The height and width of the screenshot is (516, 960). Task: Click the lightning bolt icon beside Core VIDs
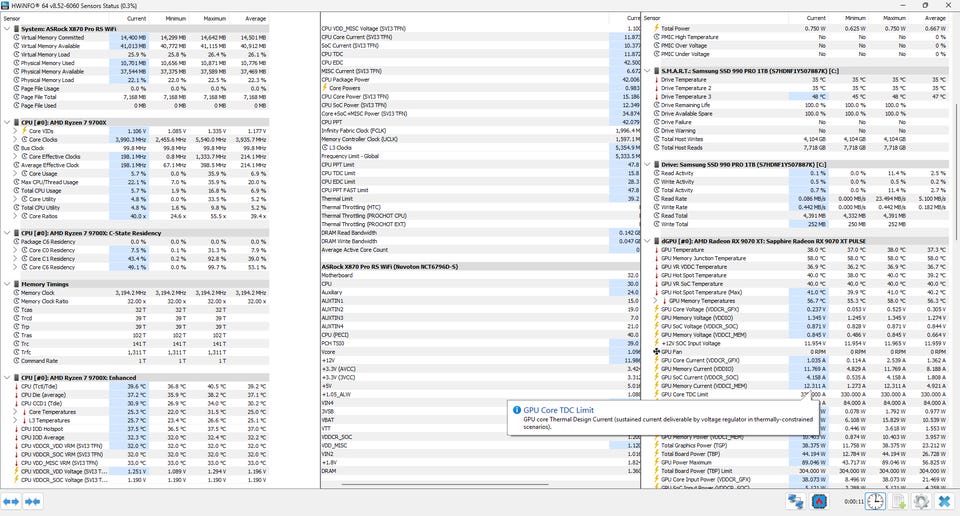(24, 131)
